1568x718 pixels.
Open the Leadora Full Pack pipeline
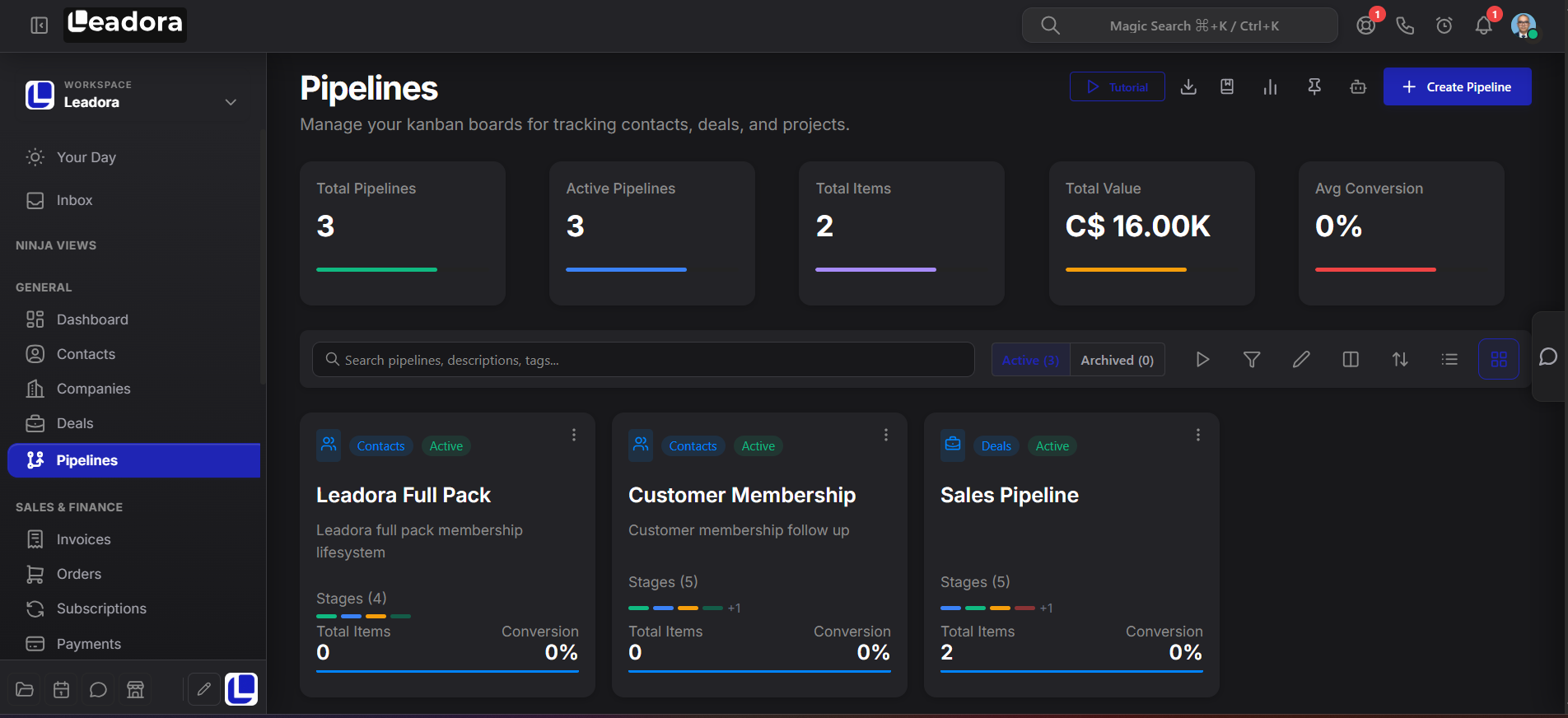[404, 495]
